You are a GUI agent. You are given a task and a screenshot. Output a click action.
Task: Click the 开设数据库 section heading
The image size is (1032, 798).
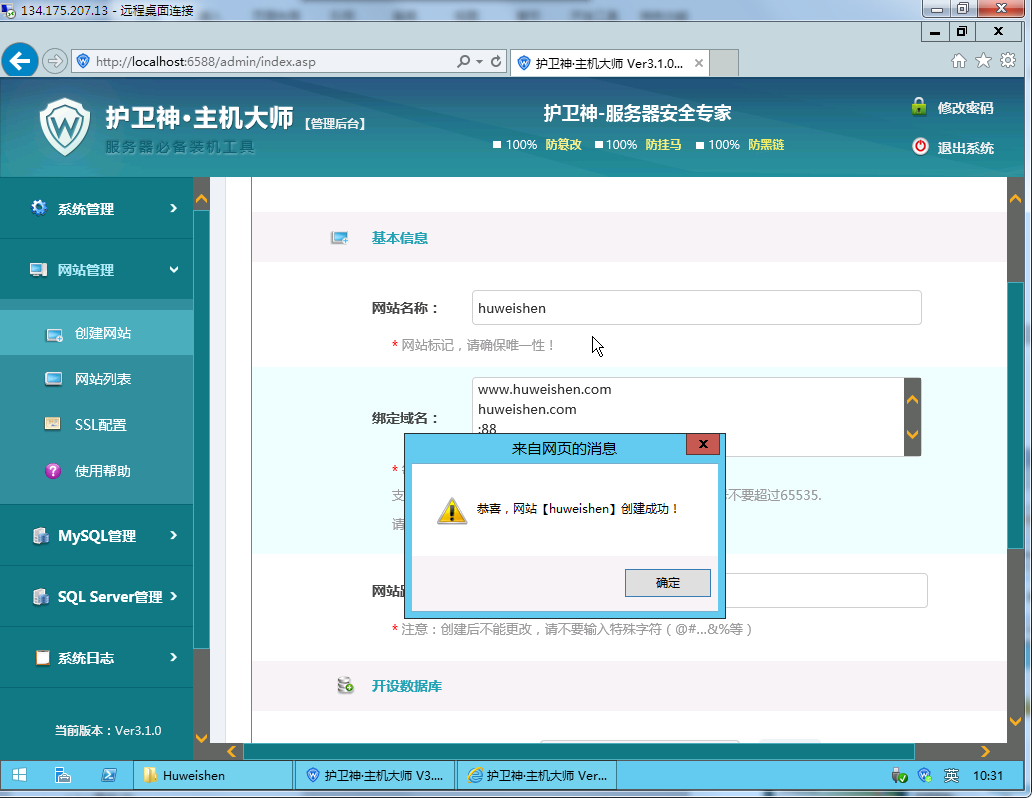point(407,686)
